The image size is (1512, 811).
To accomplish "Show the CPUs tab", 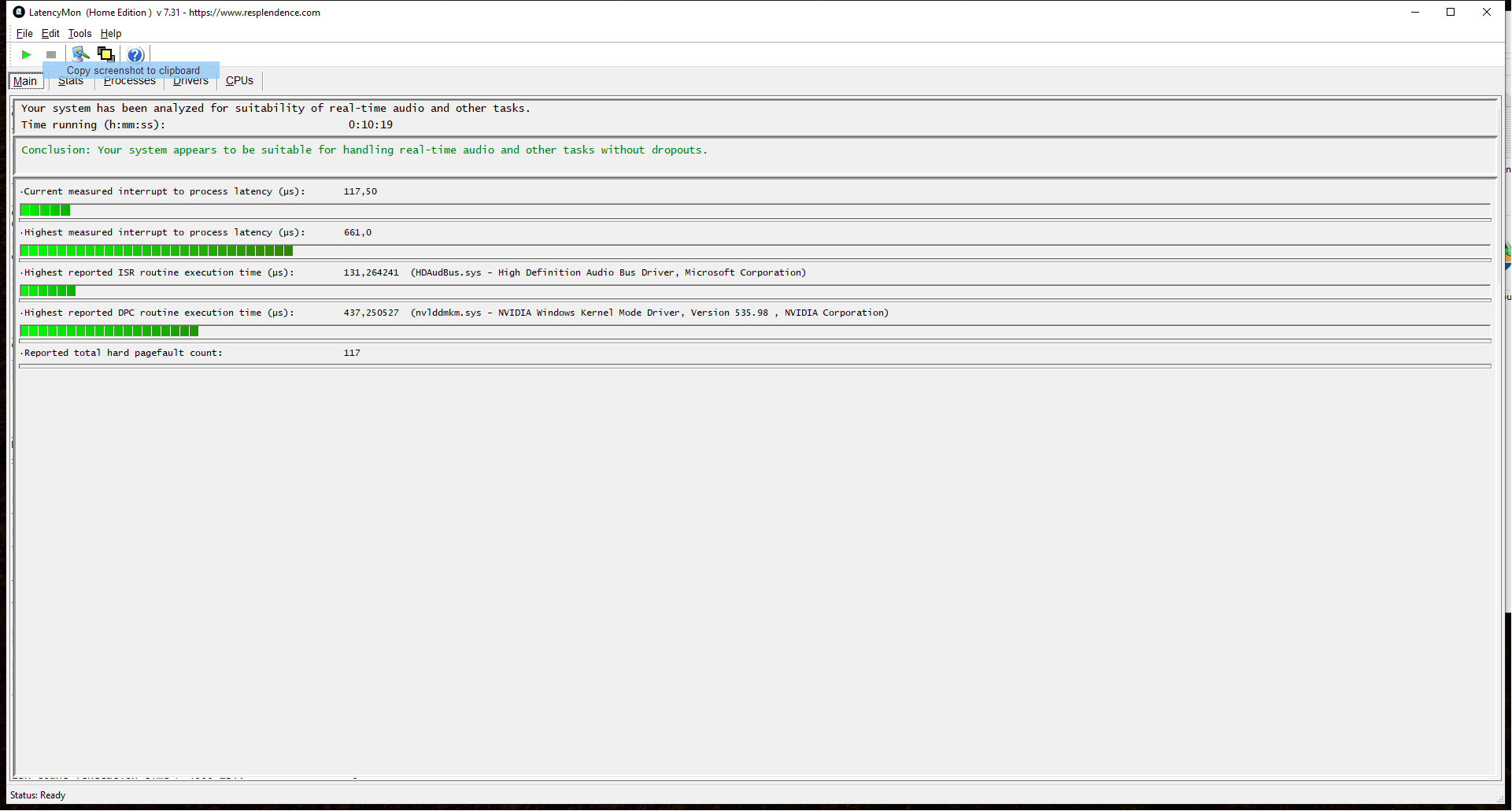I will pyautogui.click(x=239, y=80).
